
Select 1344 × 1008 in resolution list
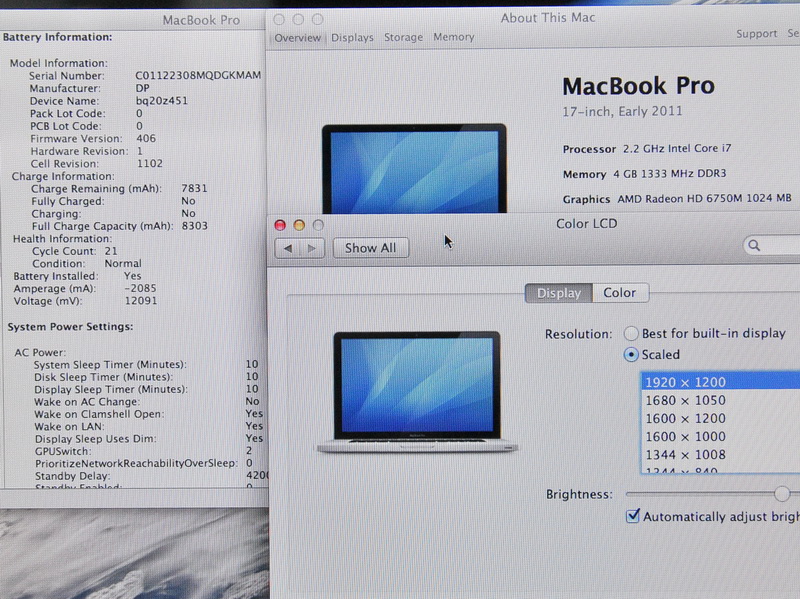(x=685, y=455)
